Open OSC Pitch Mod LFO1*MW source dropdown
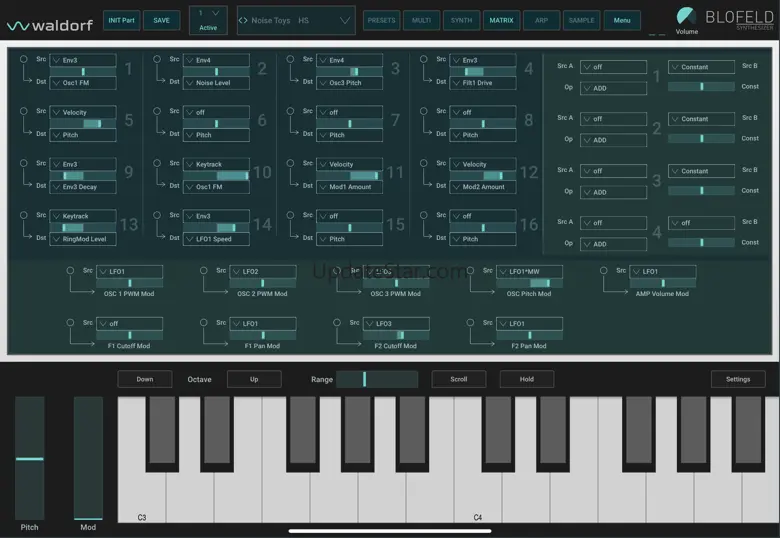The width and height of the screenshot is (780, 538). click(x=530, y=271)
